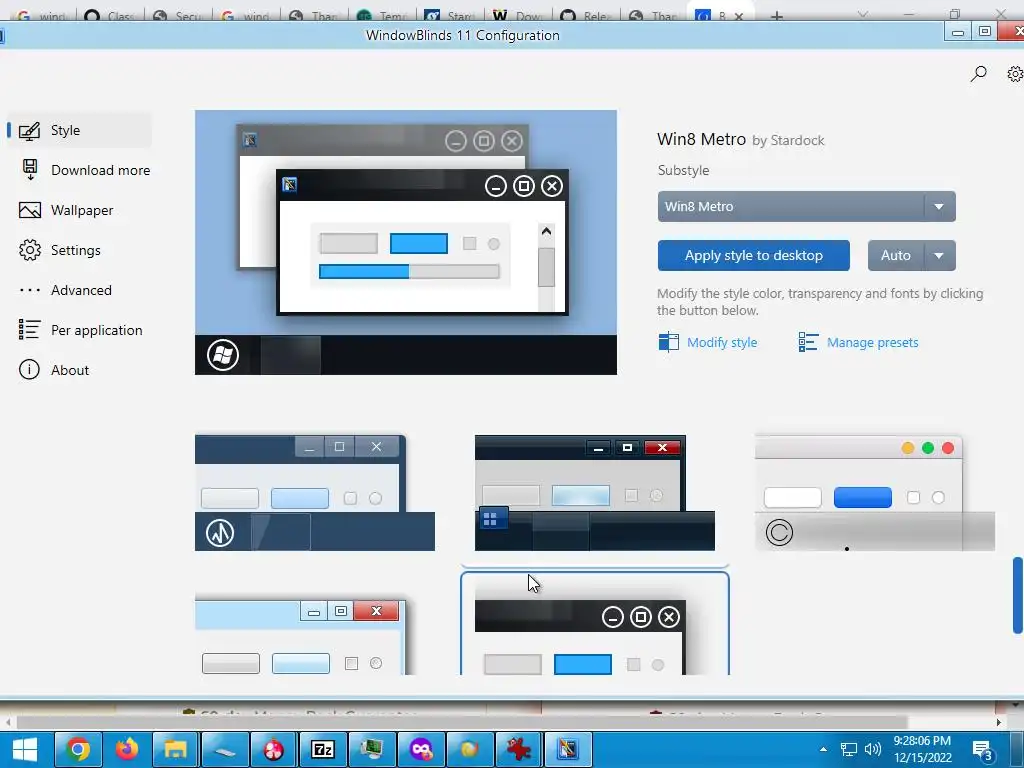The height and width of the screenshot is (768, 1024).
Task: Open the Windows Start button
Action: coord(25,749)
